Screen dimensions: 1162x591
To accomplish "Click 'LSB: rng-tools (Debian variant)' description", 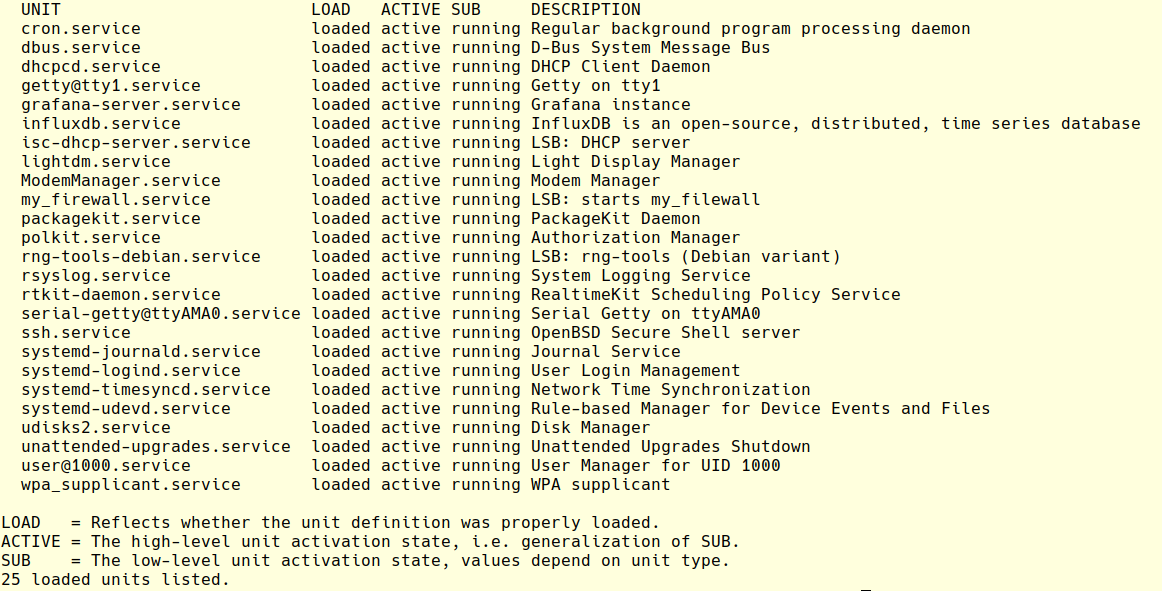I will (x=685, y=257).
